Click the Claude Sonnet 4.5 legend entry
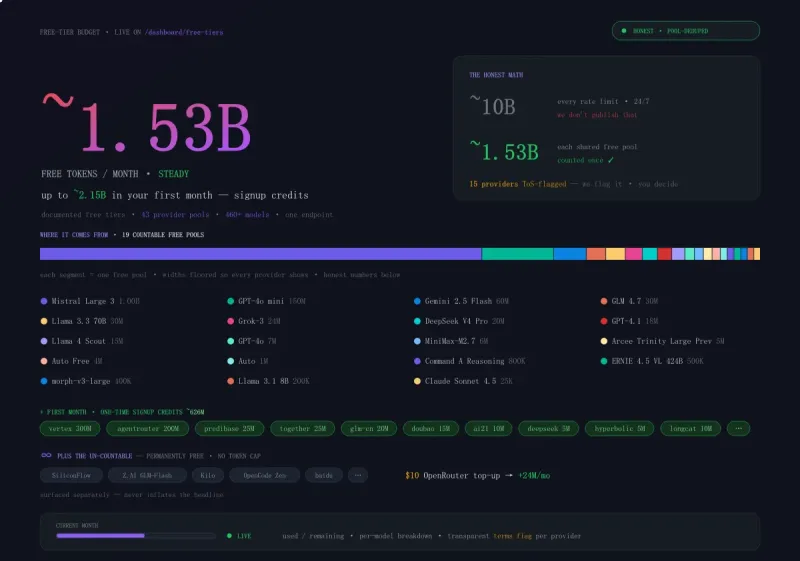 (463, 381)
